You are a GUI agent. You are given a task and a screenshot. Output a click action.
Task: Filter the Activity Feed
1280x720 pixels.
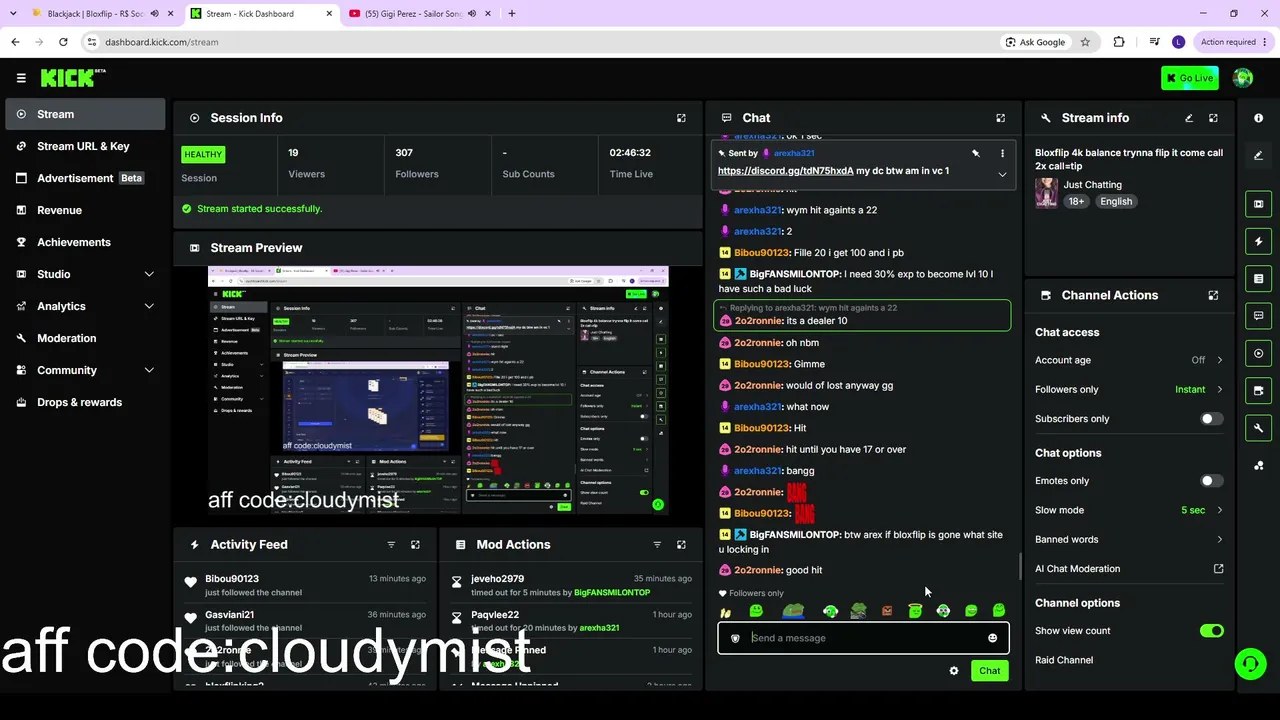[x=391, y=545]
